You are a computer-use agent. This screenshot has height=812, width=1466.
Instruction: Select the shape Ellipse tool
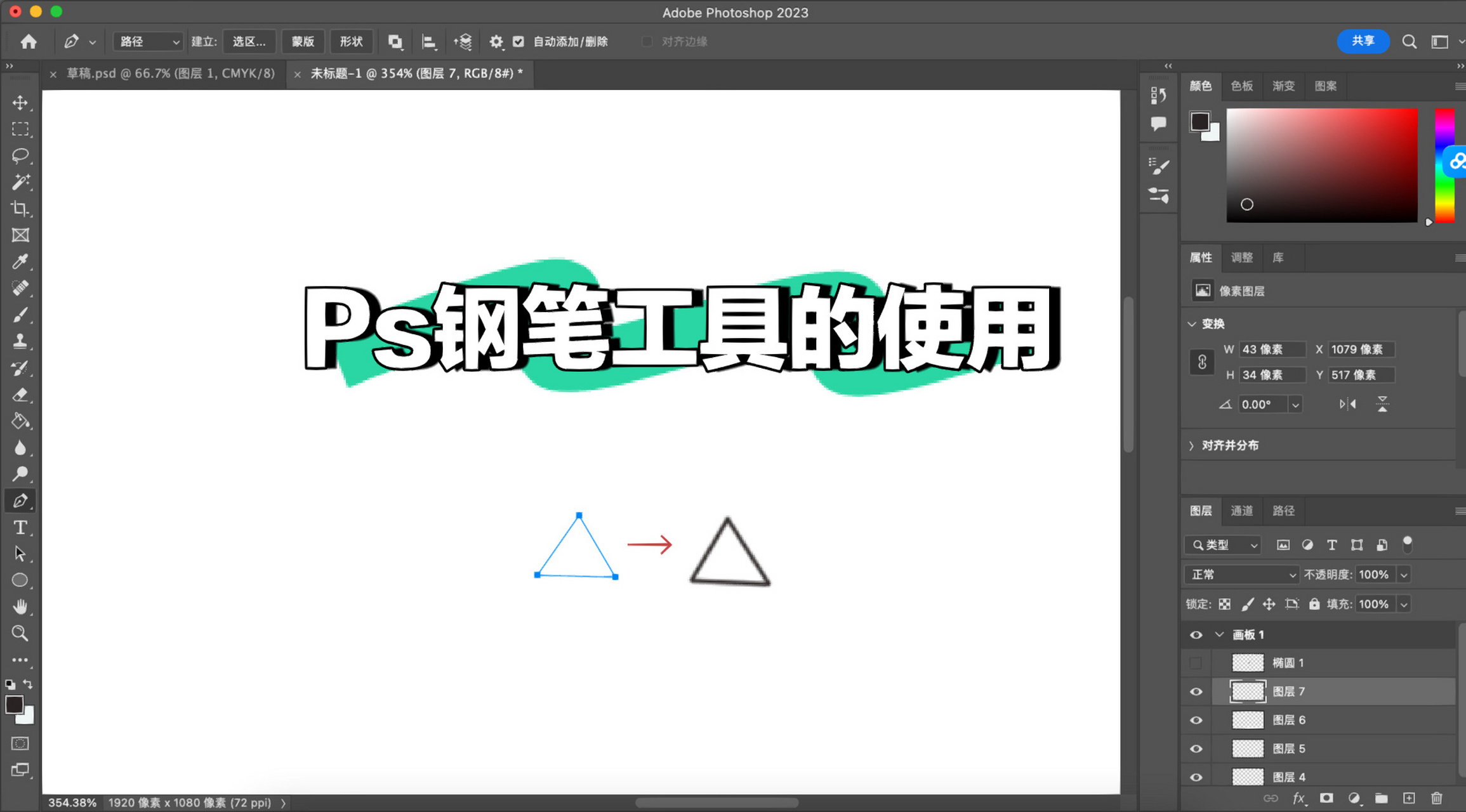[x=21, y=580]
